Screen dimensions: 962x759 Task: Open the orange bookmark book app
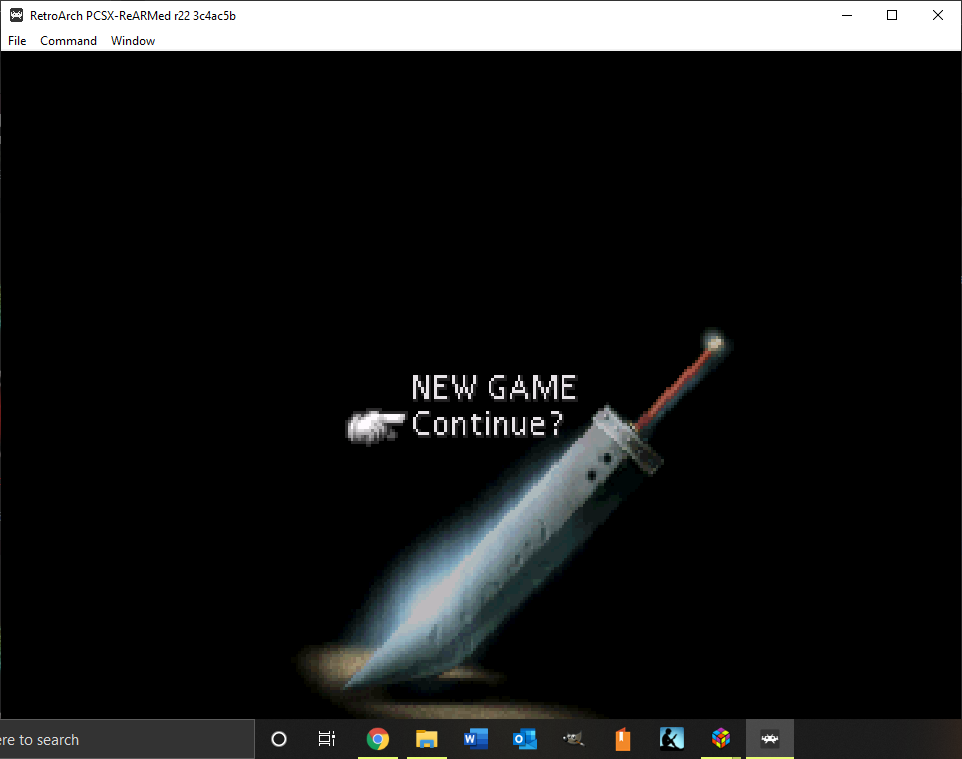point(623,739)
